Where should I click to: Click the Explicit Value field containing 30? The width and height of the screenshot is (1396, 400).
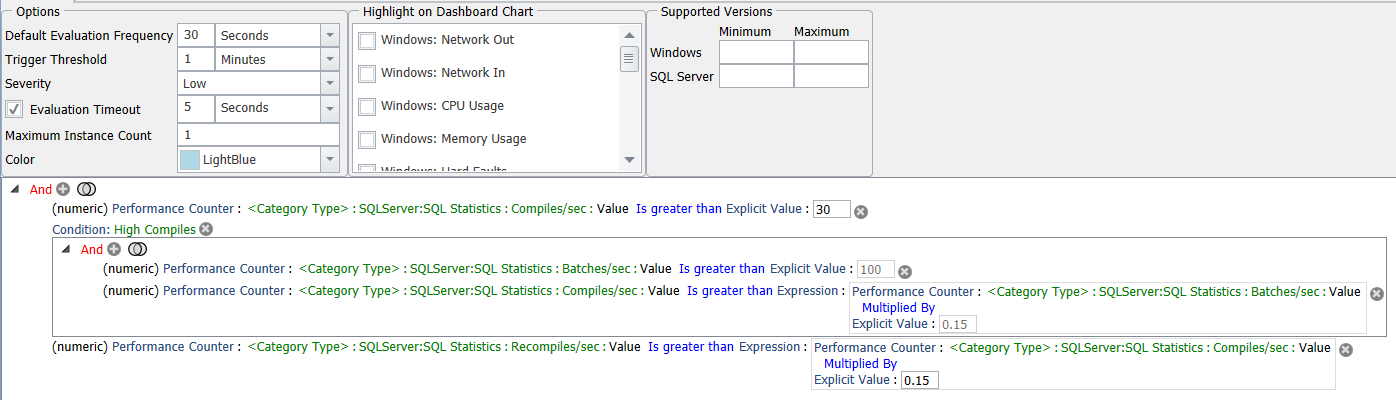tap(832, 209)
